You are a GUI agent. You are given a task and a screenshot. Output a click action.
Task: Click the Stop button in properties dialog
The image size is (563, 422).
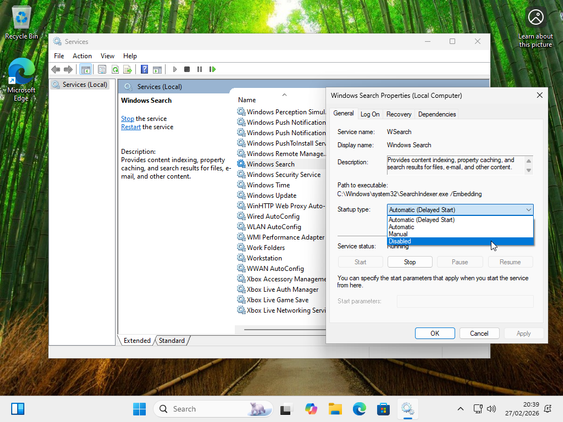[410, 262]
